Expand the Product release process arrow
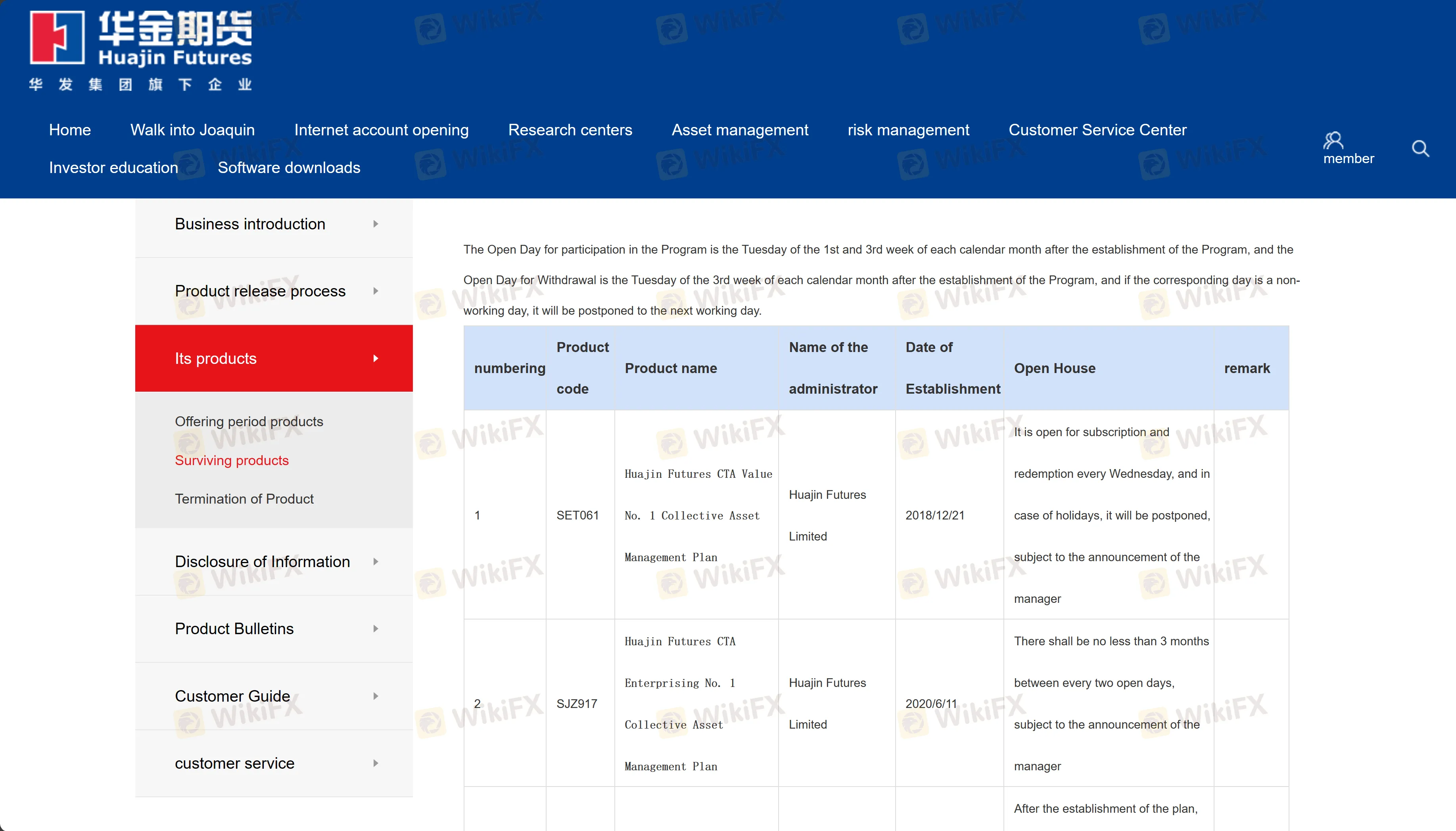The image size is (1456, 831). click(x=375, y=291)
